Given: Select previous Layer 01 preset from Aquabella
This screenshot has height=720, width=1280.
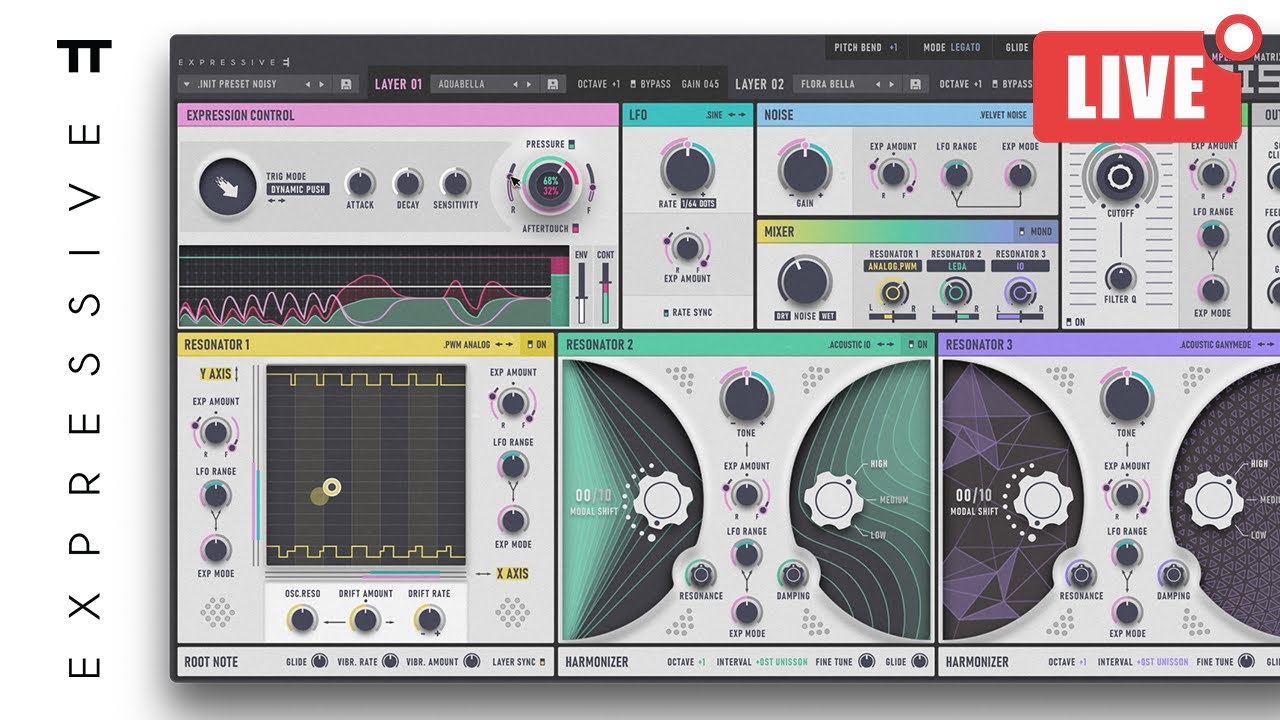Looking at the screenshot, I should (516, 84).
